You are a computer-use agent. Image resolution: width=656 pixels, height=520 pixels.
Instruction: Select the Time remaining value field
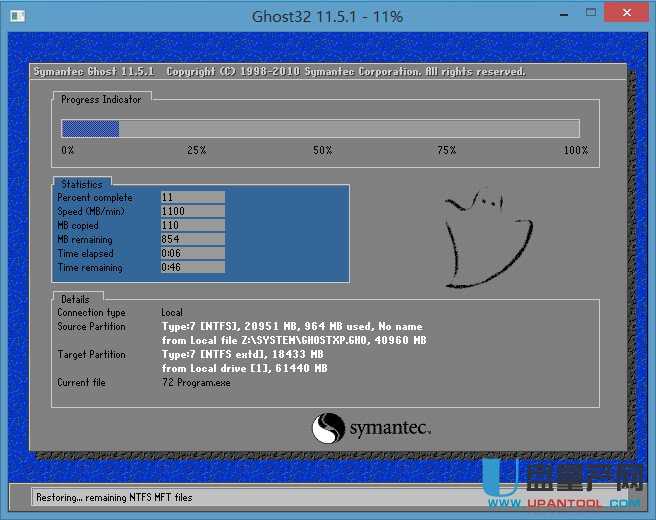tap(192, 268)
